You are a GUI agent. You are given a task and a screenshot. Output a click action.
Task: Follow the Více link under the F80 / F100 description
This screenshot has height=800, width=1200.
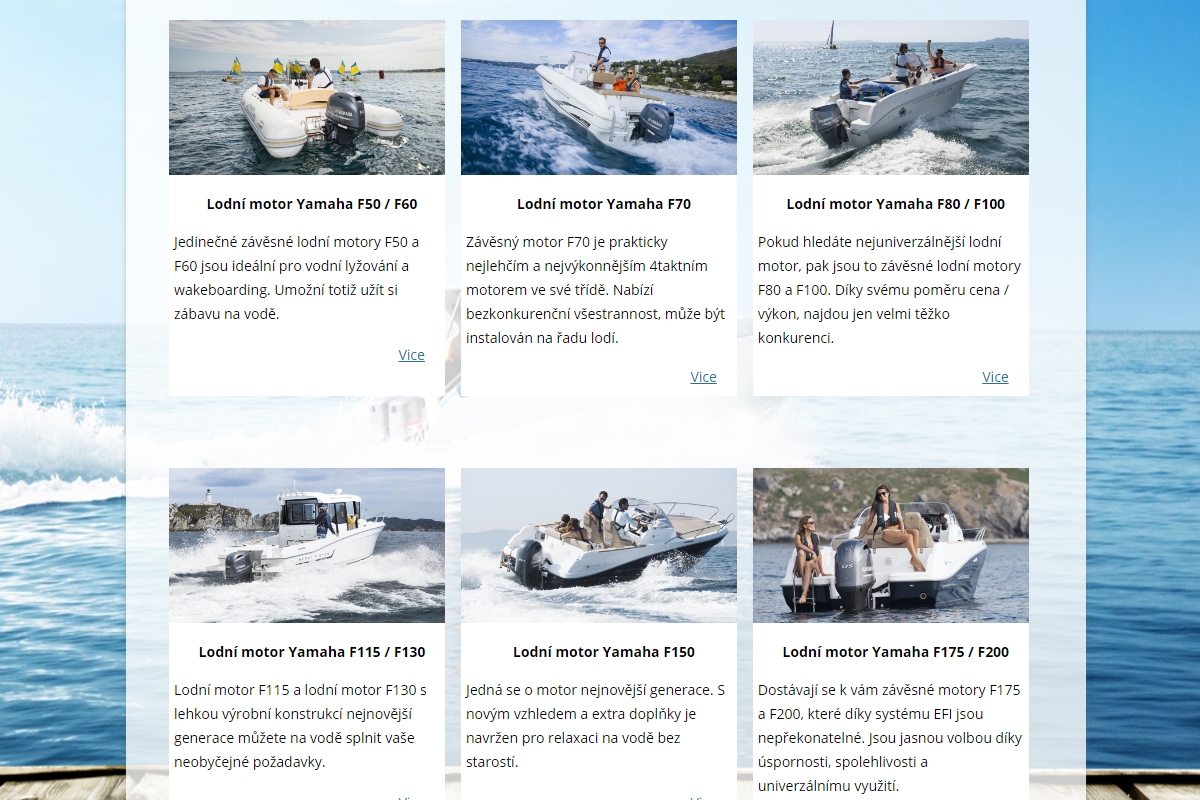995,377
